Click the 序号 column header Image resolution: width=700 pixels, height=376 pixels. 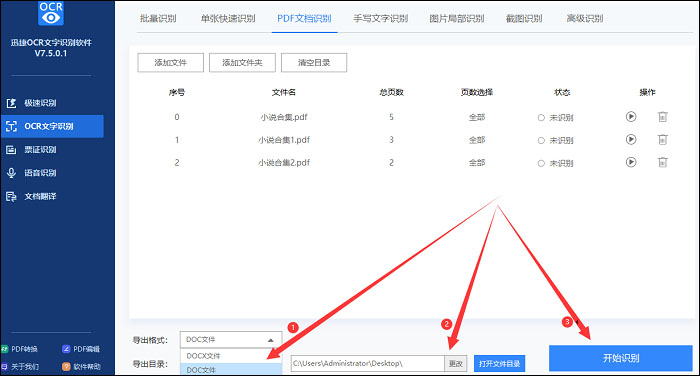[x=177, y=92]
